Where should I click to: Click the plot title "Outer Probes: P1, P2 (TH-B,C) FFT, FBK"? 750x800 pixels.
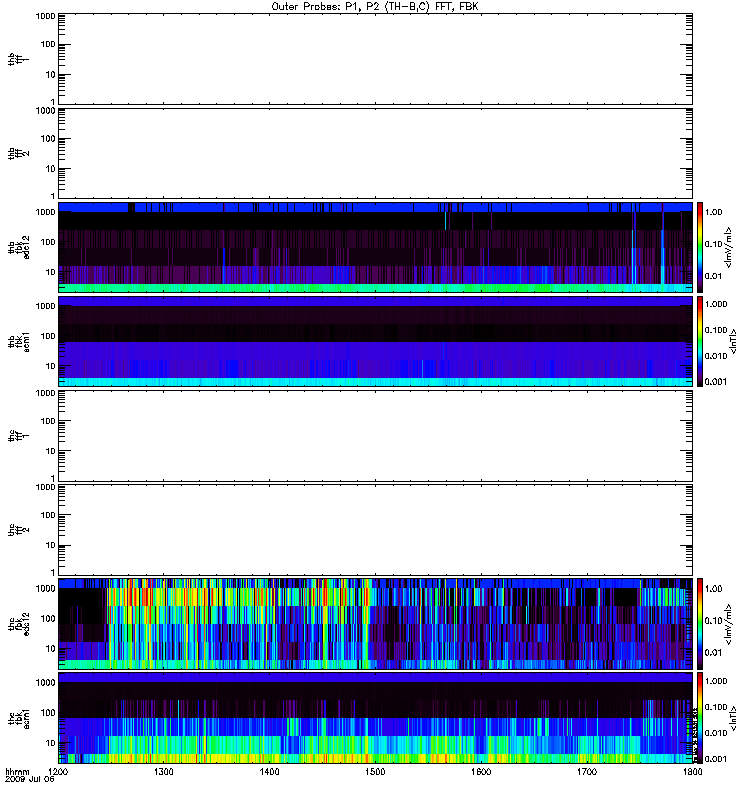click(375, 7)
